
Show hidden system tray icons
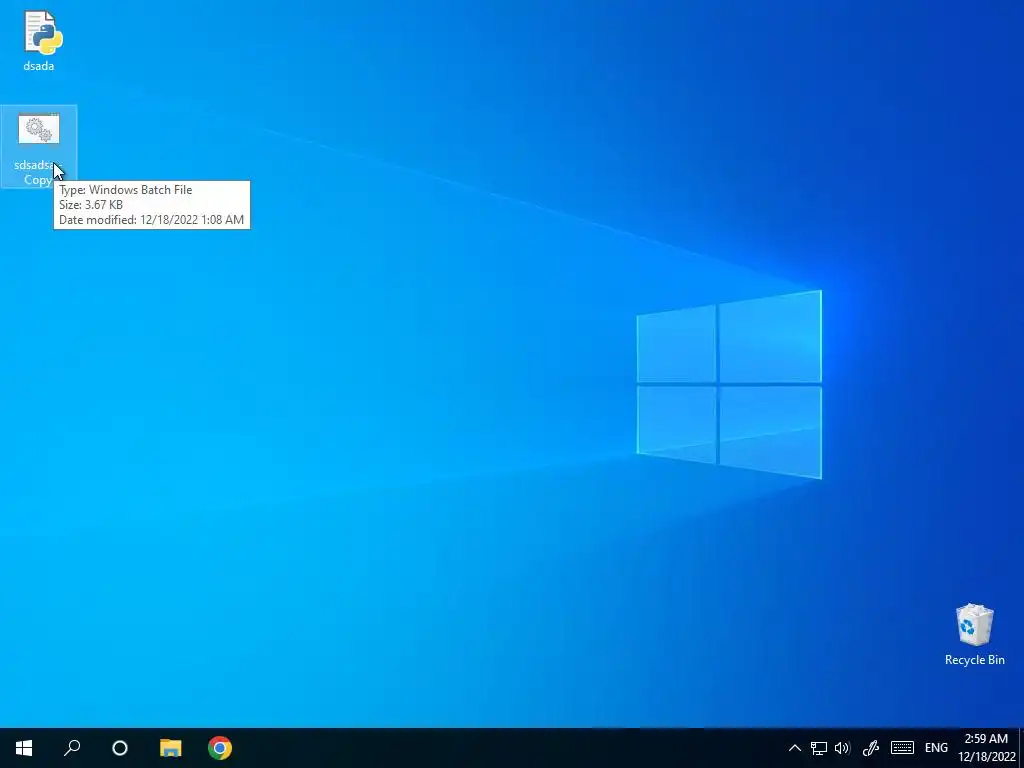(x=794, y=748)
